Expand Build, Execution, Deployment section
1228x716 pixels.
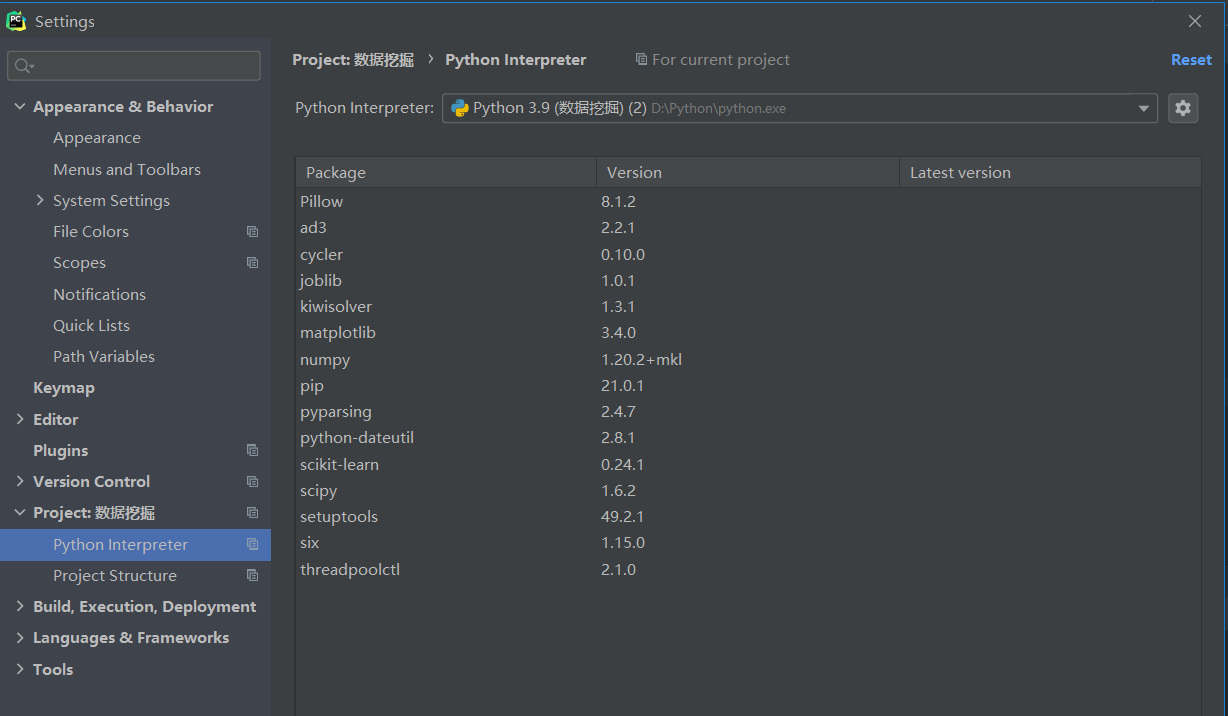pos(20,606)
